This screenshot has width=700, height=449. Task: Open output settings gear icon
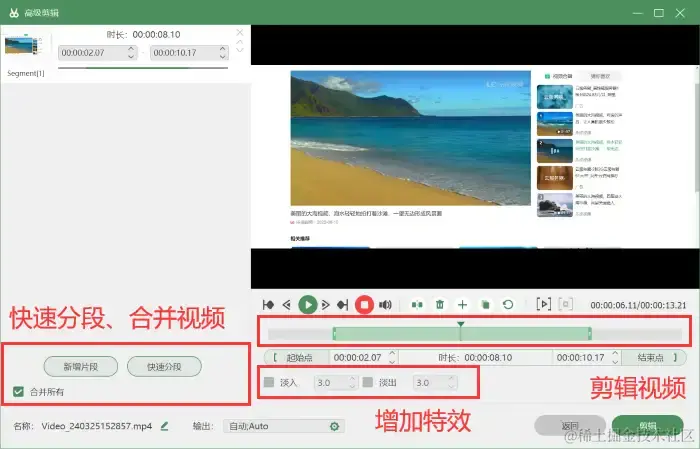[x=334, y=426]
